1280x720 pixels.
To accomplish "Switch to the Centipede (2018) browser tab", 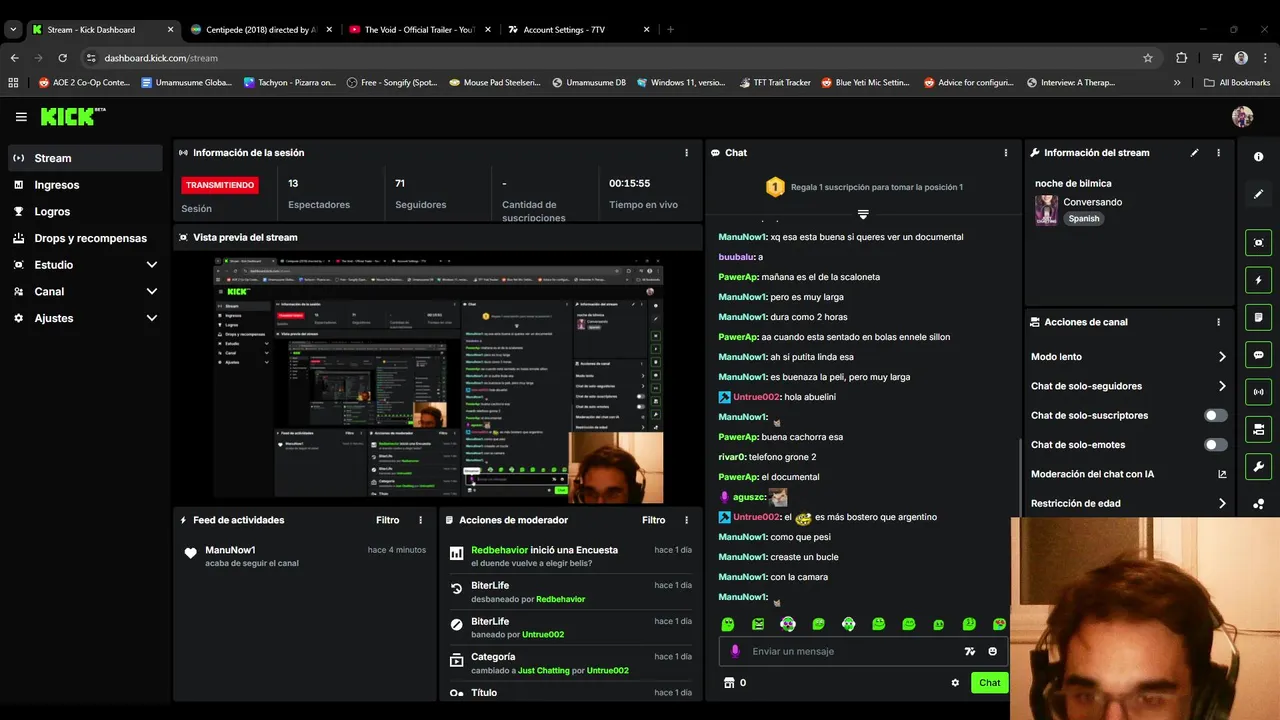I will coord(260,30).
